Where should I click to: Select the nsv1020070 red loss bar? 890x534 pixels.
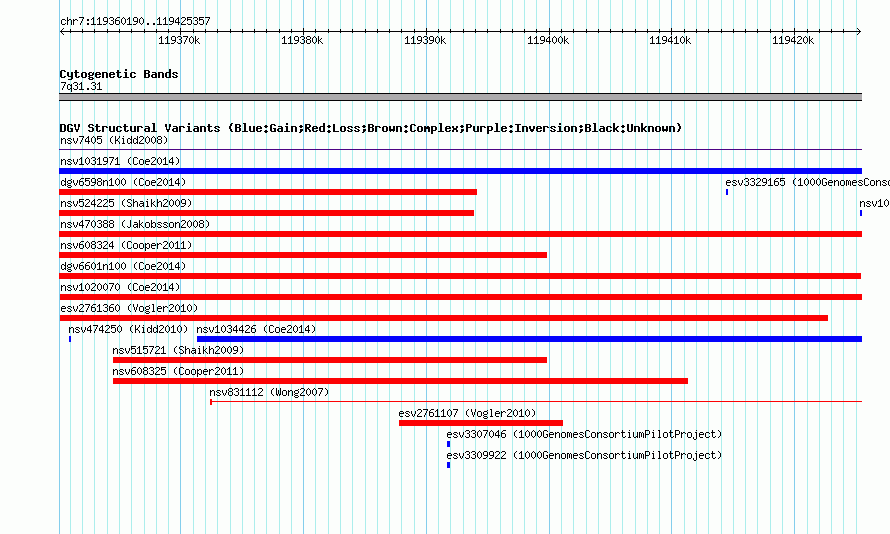(460, 297)
